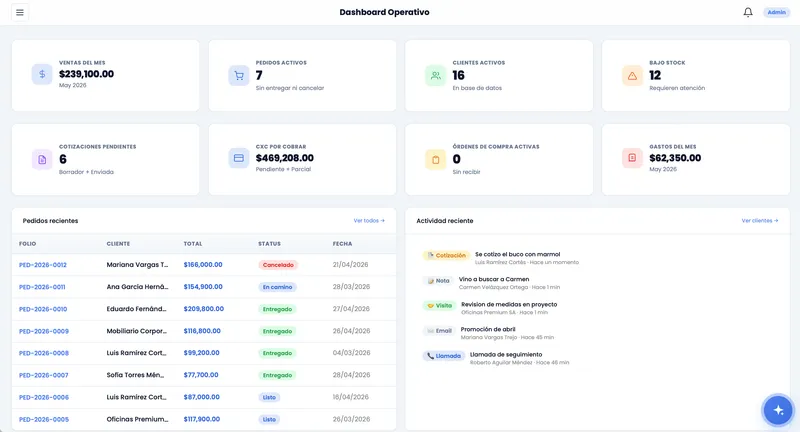
Task: Open the floating sparkle assistant button
Action: [778, 410]
